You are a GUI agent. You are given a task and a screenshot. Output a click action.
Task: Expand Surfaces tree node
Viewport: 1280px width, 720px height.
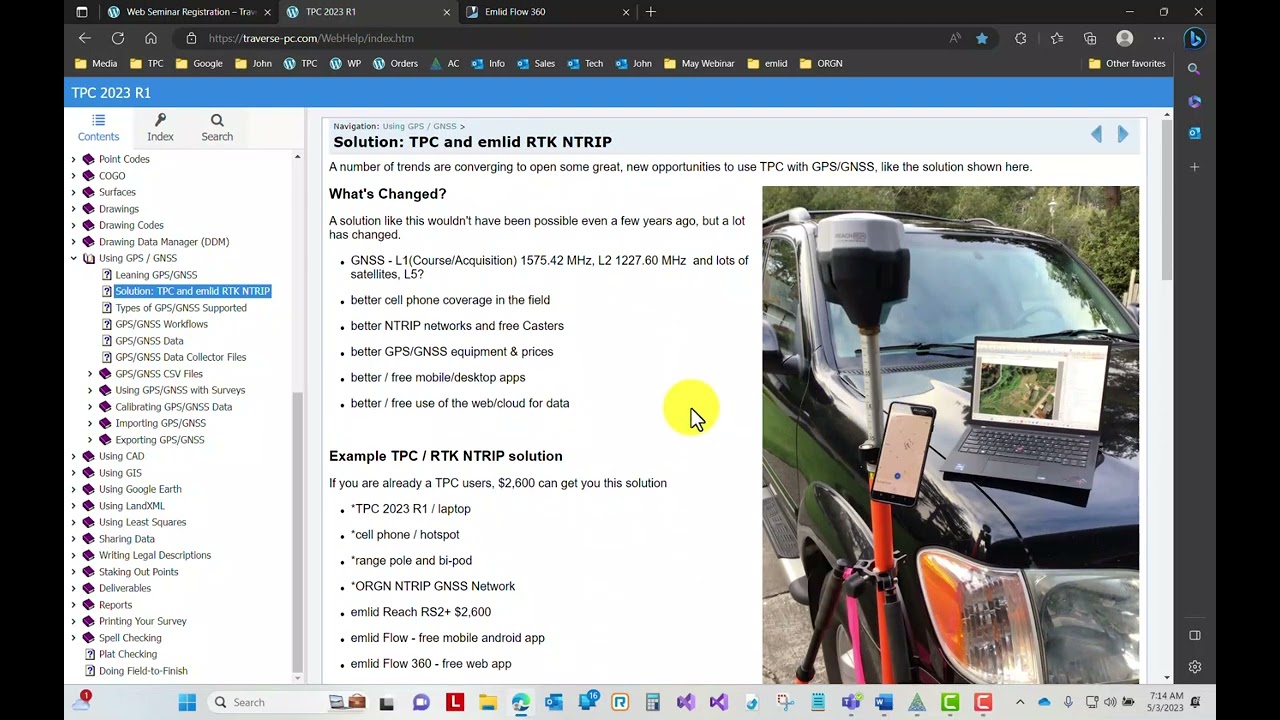pyautogui.click(x=73, y=192)
